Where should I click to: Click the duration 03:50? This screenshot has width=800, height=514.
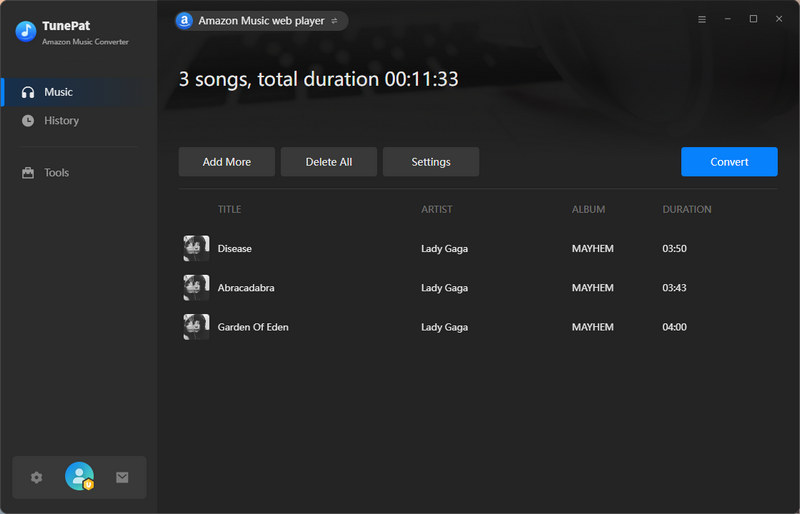(674, 249)
